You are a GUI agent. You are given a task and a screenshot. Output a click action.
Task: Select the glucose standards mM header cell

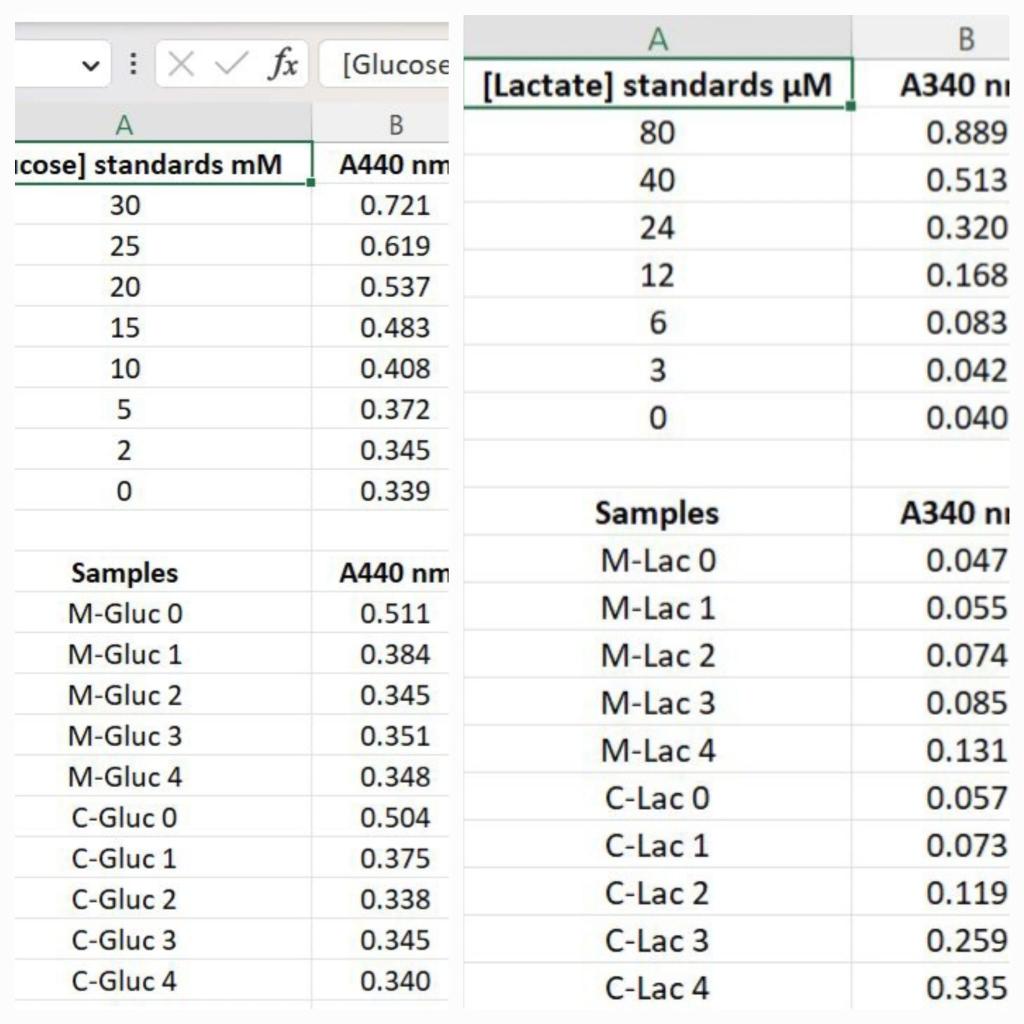coord(163,163)
